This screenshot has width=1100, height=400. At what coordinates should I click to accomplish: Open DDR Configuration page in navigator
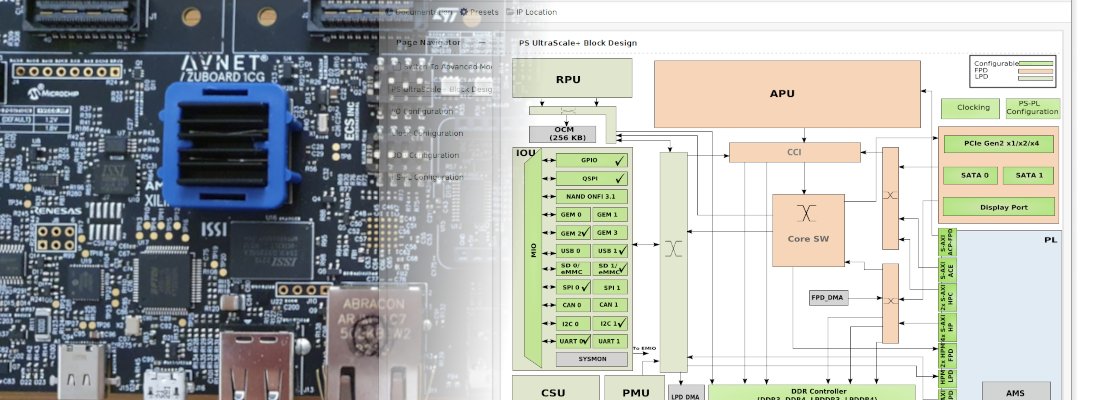click(x=427, y=155)
